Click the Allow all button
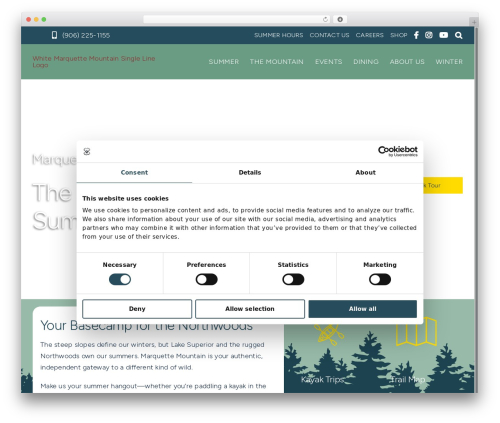 [x=363, y=309]
